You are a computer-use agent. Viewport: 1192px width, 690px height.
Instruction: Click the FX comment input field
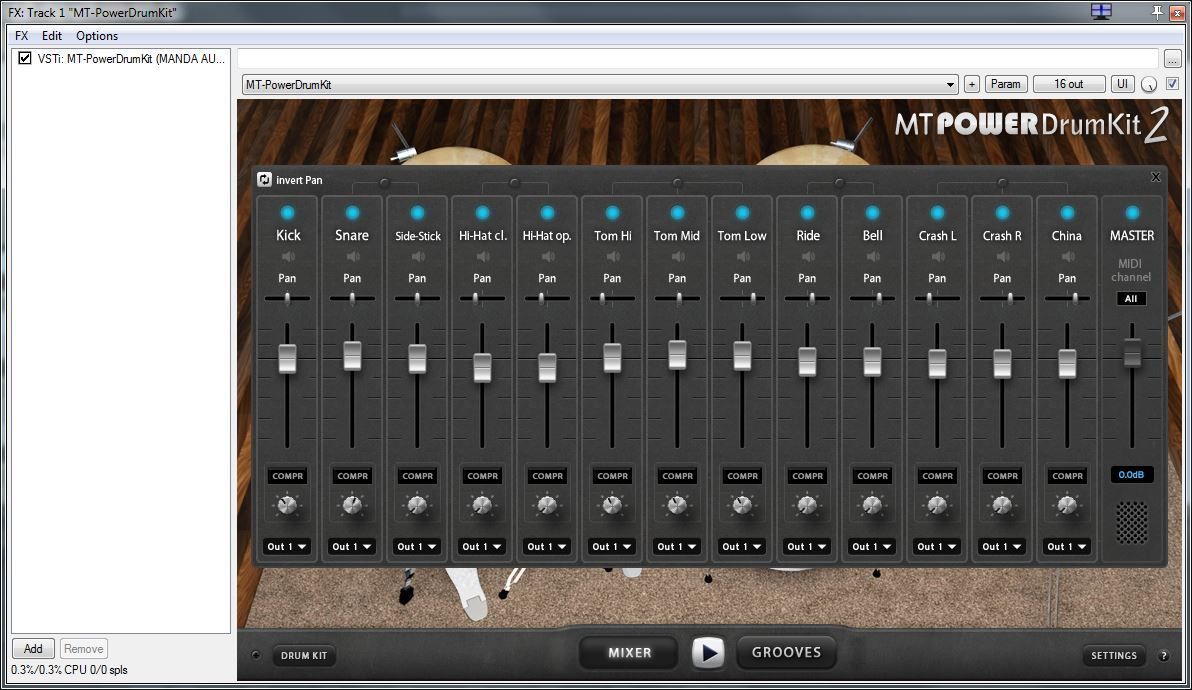698,59
